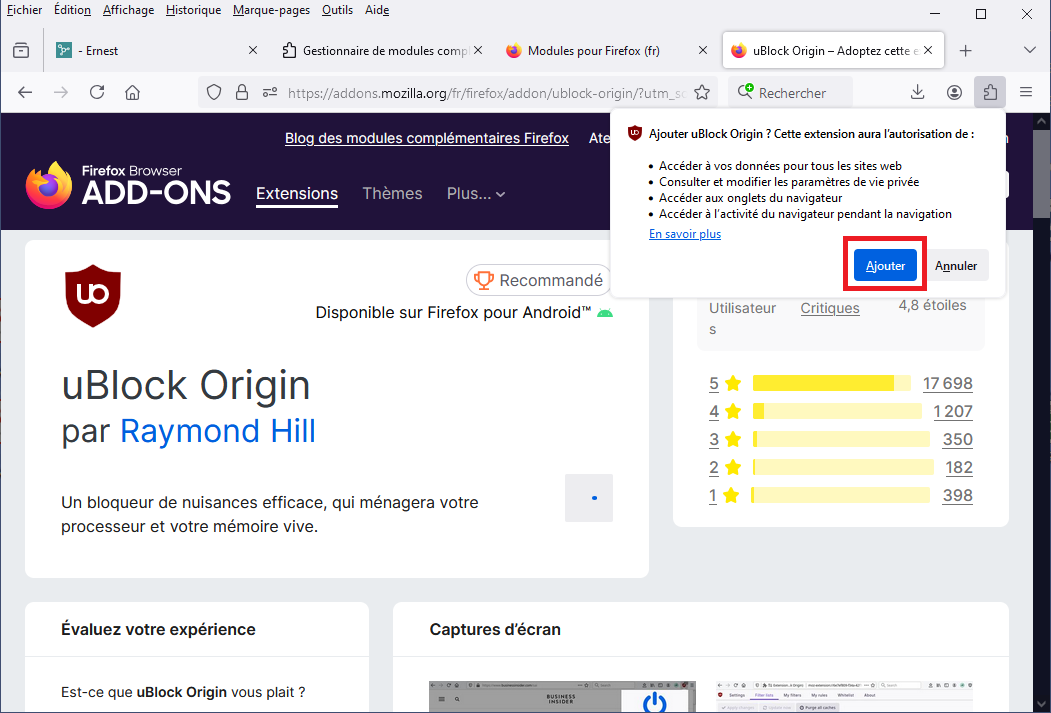This screenshot has width=1051, height=713.
Task: Click the Firefox account profile icon
Action: 954,92
